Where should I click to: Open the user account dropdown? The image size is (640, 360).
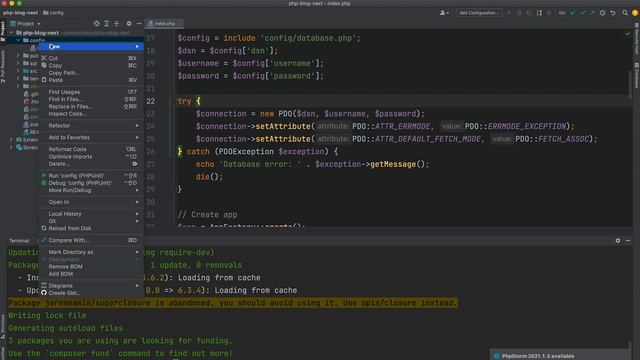point(444,13)
